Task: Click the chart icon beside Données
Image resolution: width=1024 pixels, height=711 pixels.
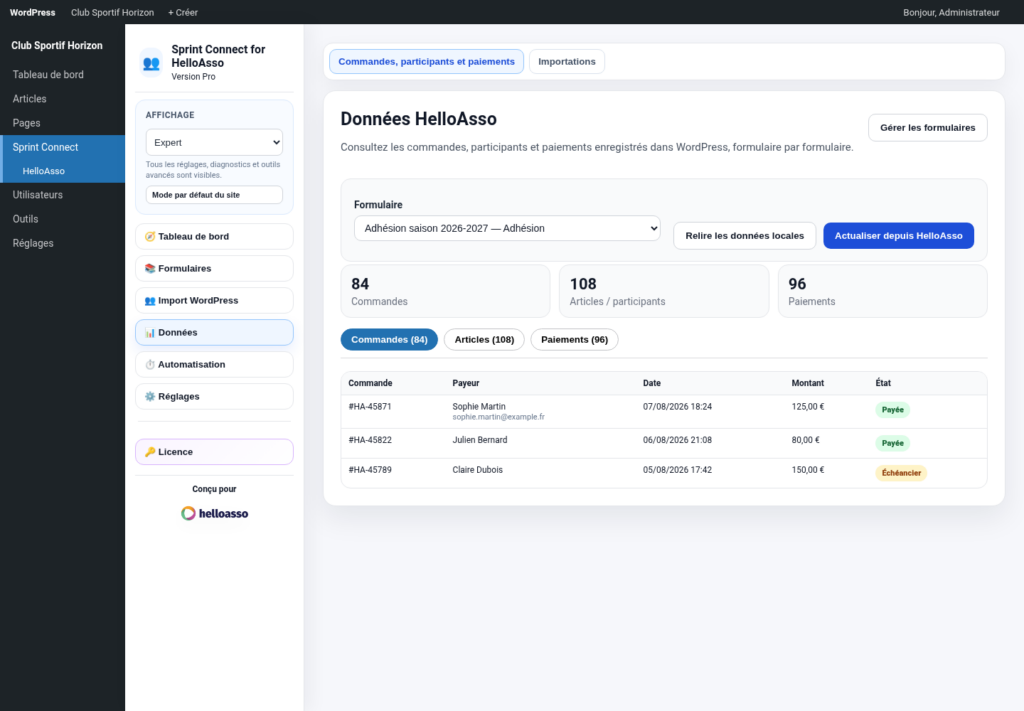Action: 150,332
